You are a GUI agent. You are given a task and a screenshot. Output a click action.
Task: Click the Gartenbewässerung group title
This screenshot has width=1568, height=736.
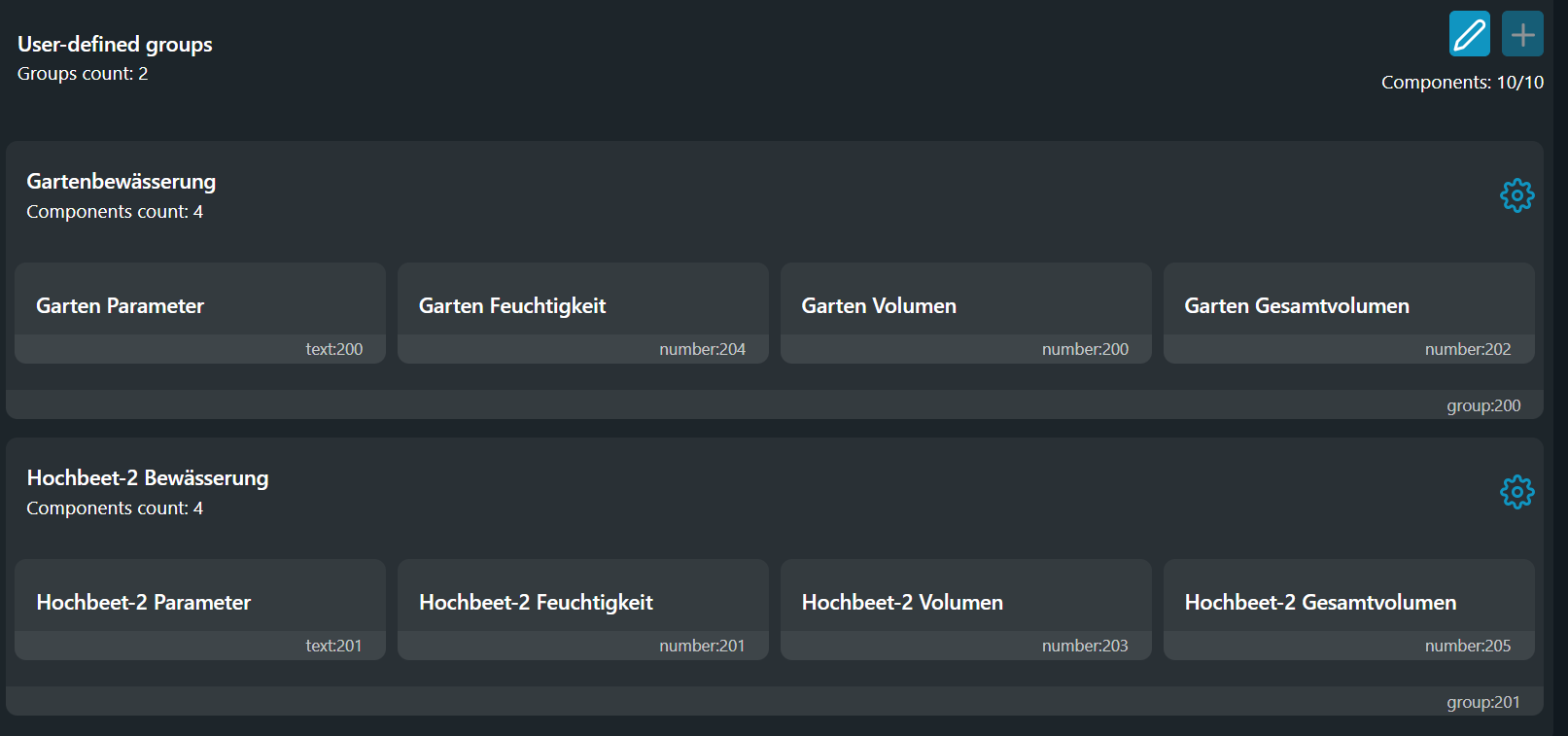point(122,182)
